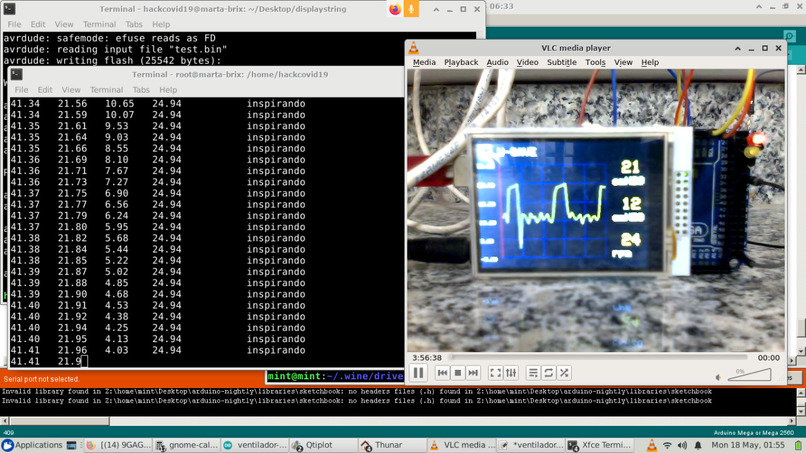
Task: Open VLC extended settings equalizer icon
Action: tap(511, 373)
